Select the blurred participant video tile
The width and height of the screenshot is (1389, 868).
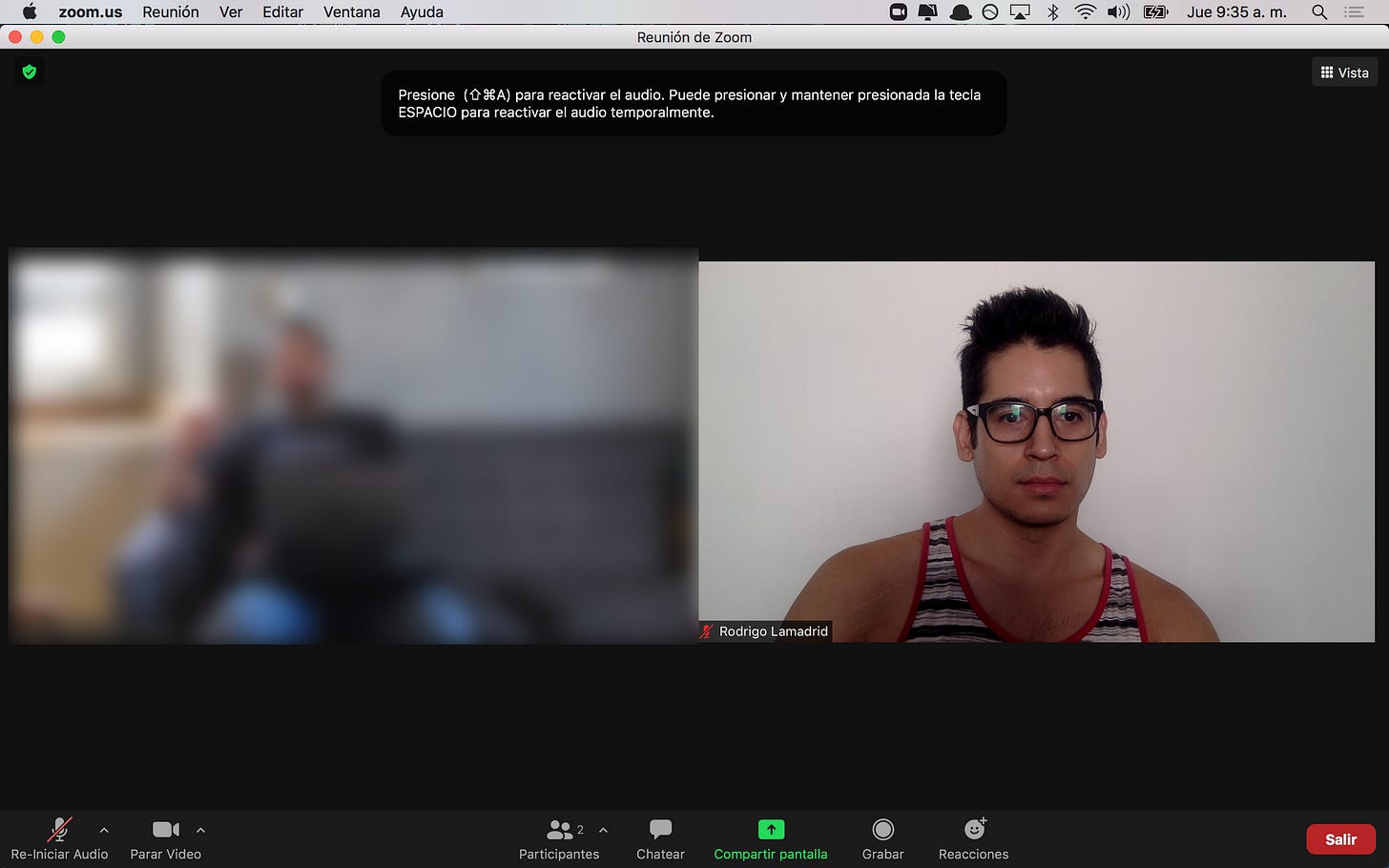point(353,446)
